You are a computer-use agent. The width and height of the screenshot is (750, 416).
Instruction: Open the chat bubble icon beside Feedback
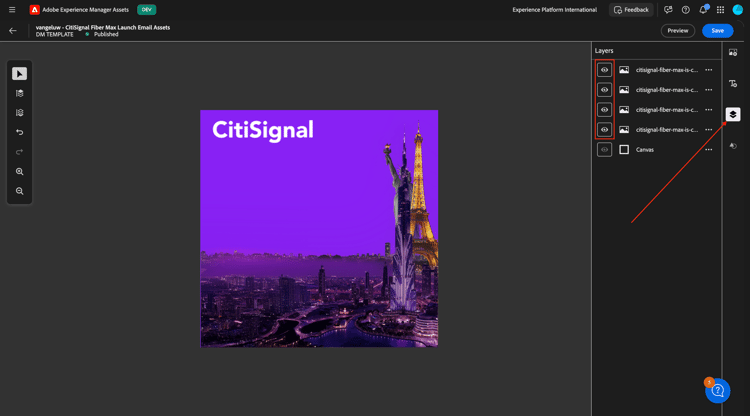(x=668, y=10)
